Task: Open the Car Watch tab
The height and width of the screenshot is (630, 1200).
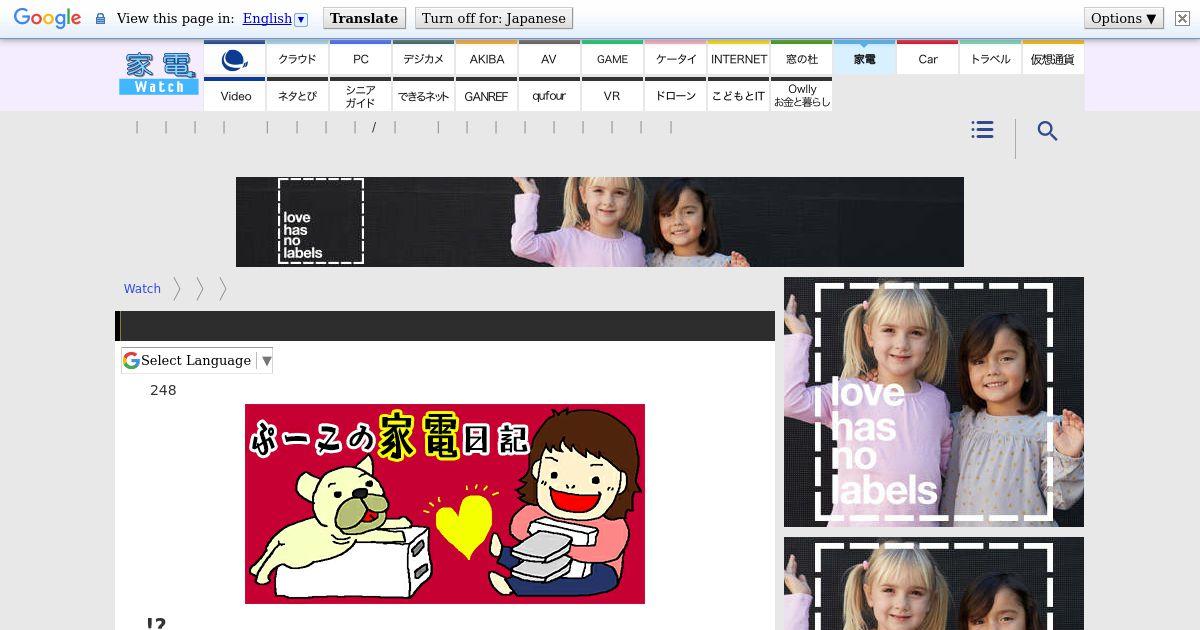Action: [927, 59]
